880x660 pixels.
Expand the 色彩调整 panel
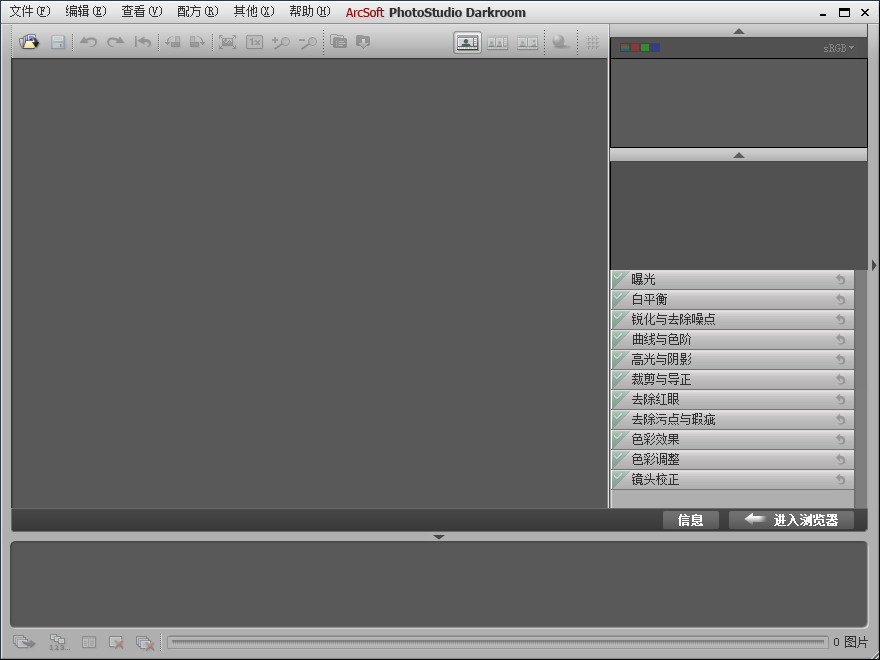click(732, 459)
